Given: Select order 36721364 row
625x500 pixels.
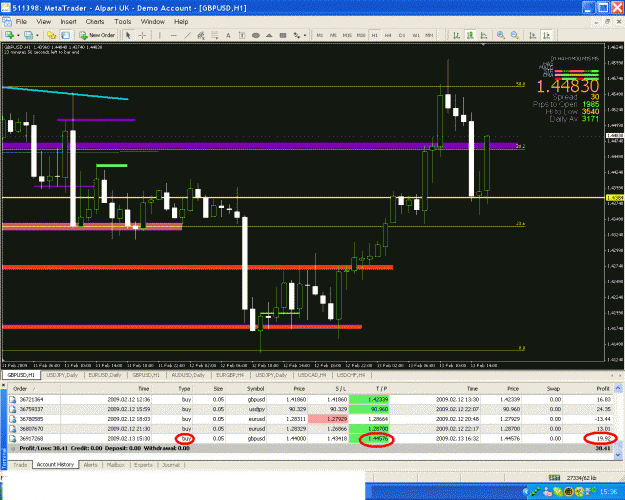Looking at the screenshot, I should 311,399.
